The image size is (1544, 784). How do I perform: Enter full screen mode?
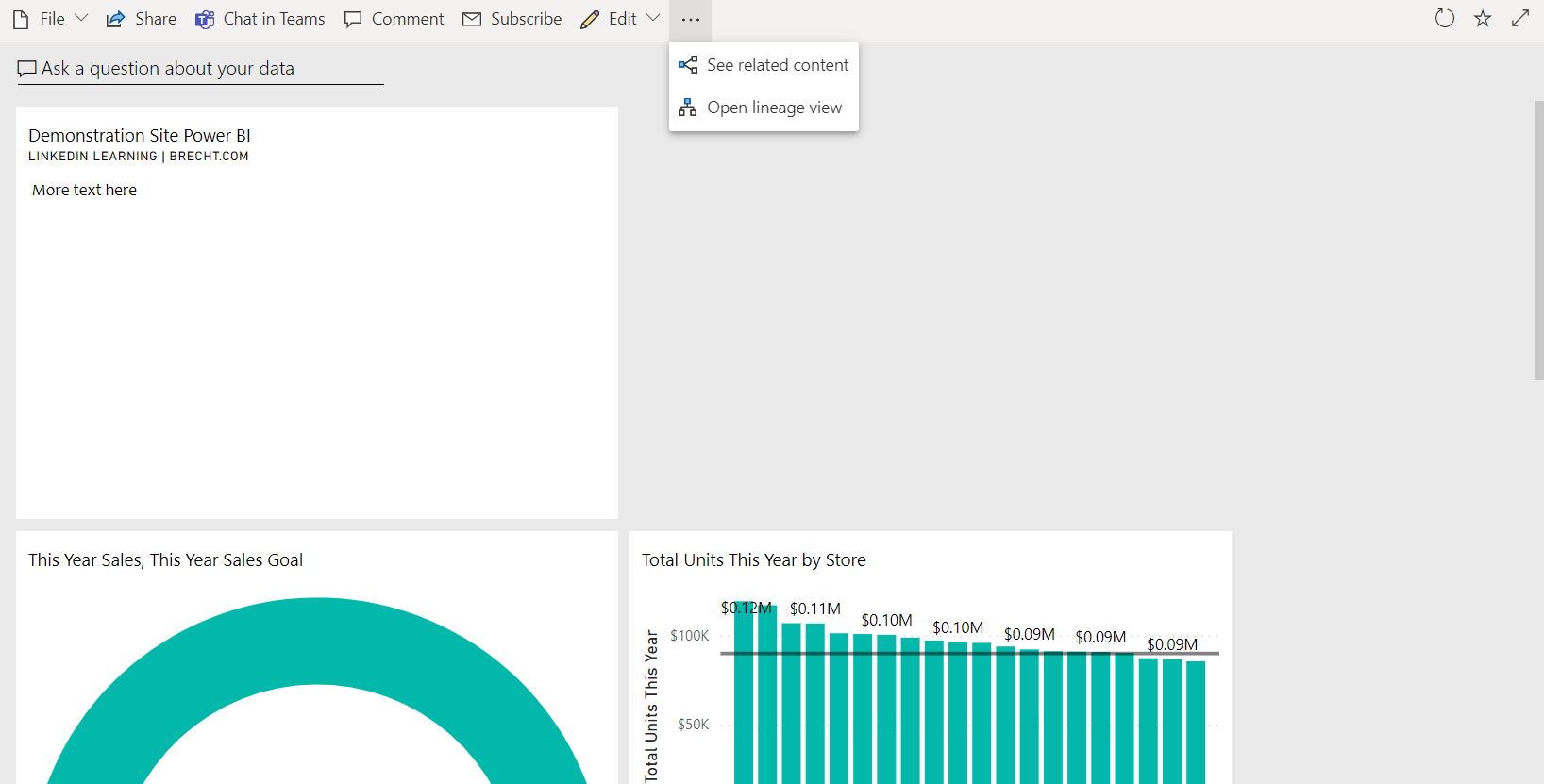tap(1520, 18)
